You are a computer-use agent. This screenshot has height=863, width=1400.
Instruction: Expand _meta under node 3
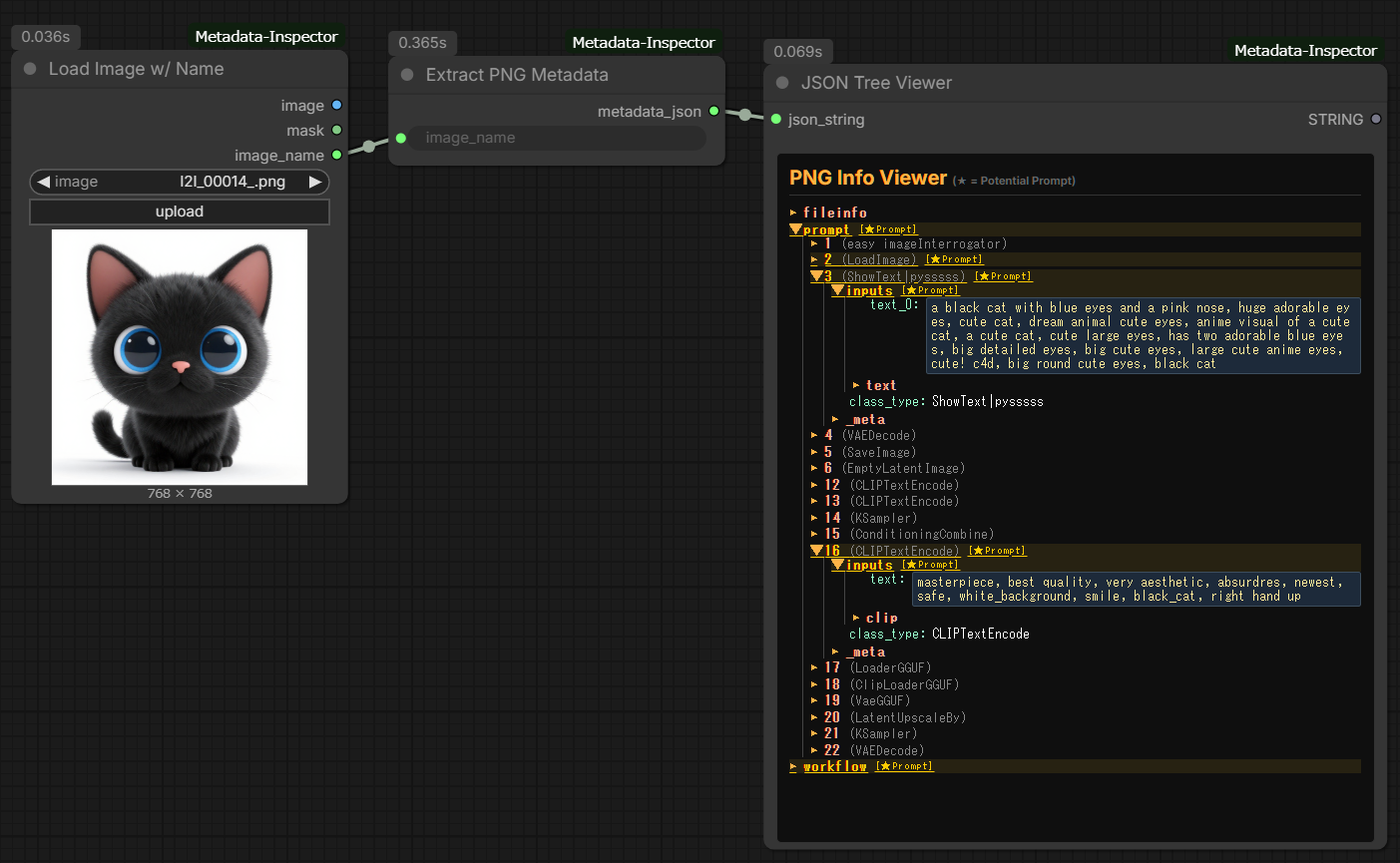point(835,420)
